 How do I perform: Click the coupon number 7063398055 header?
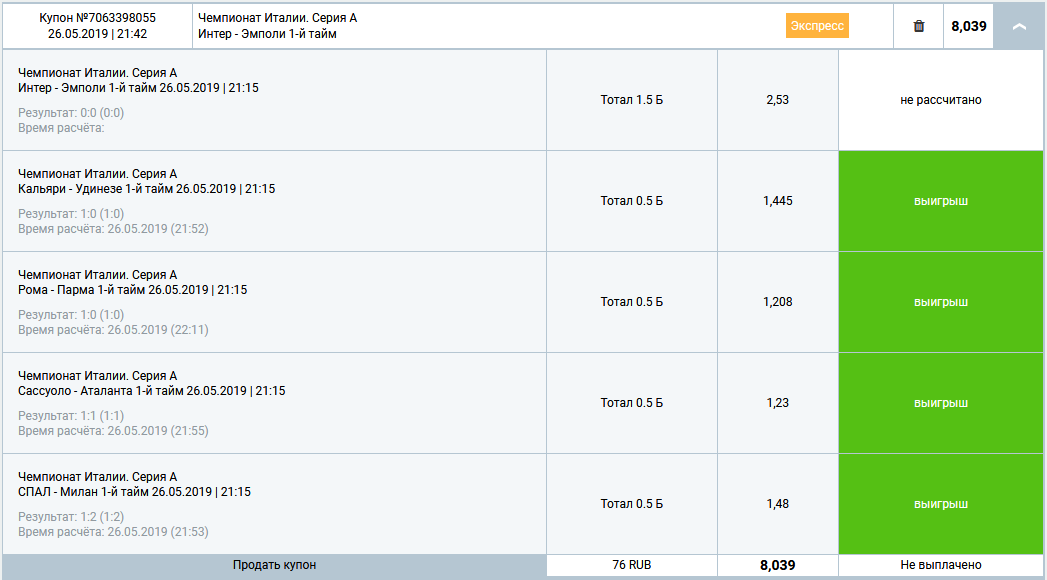pos(97,18)
